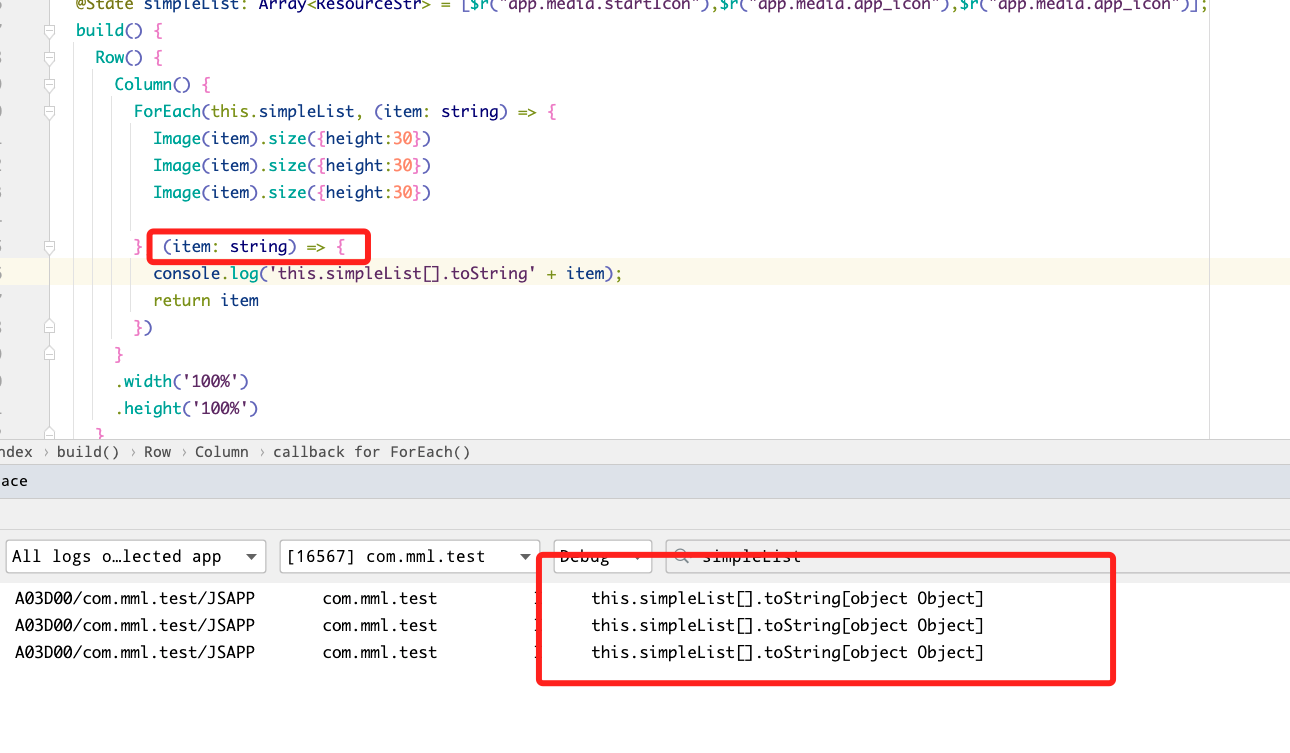This screenshot has height=753, width=1290.
Task: Click the ForEach(this.simpleList line
Action: [345, 111]
